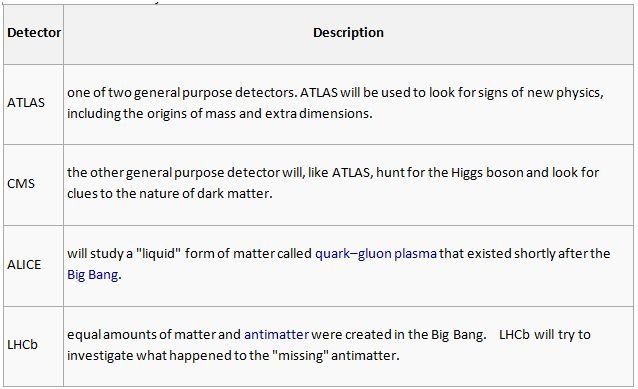
Task: Follow the Big Bang link under ALICE
Action: pos(93,275)
